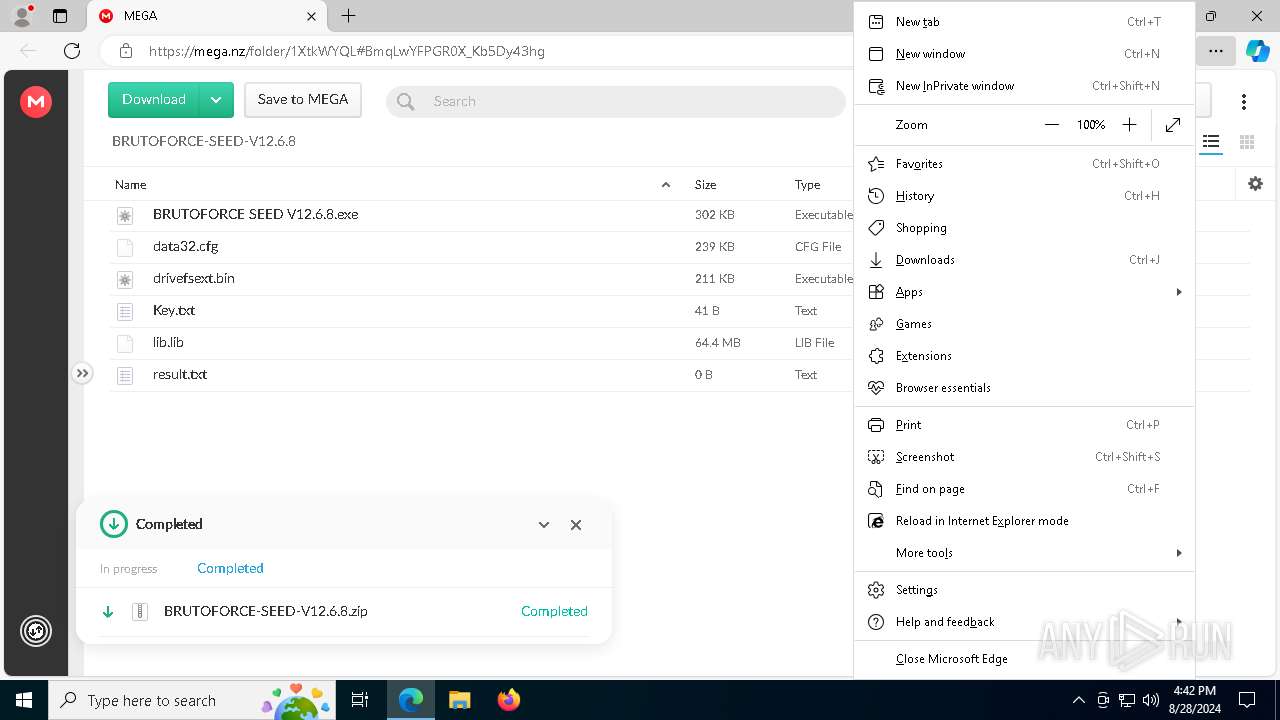This screenshot has height=720, width=1280.
Task: Sort files by Type column
Action: [808, 185]
